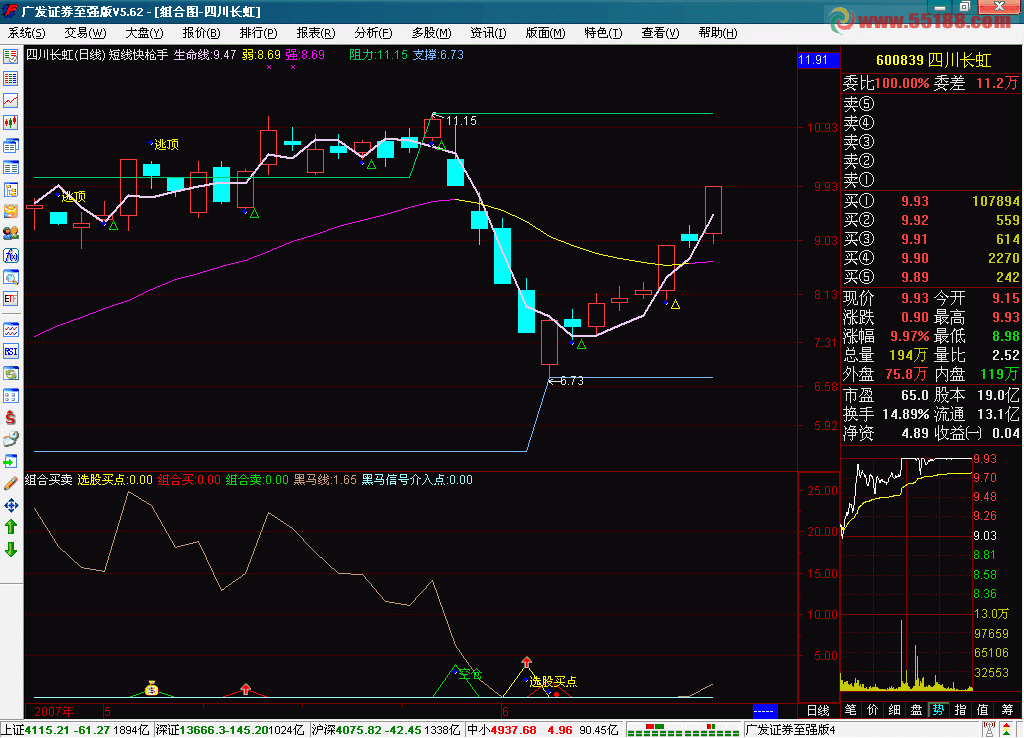Open the 资讯(I) menu
1024x738 pixels.
(488, 33)
